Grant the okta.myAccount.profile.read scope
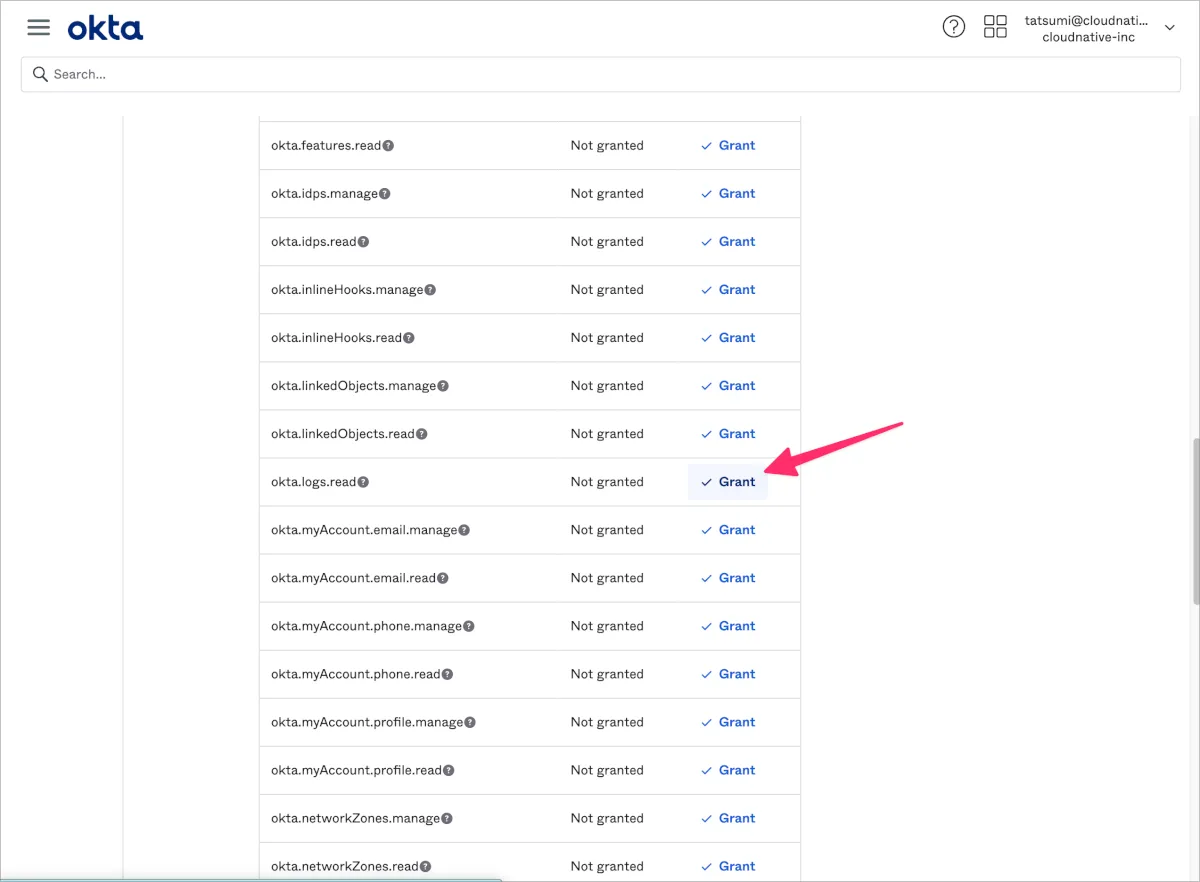Screen dimensions: 1200x882 [728, 769]
